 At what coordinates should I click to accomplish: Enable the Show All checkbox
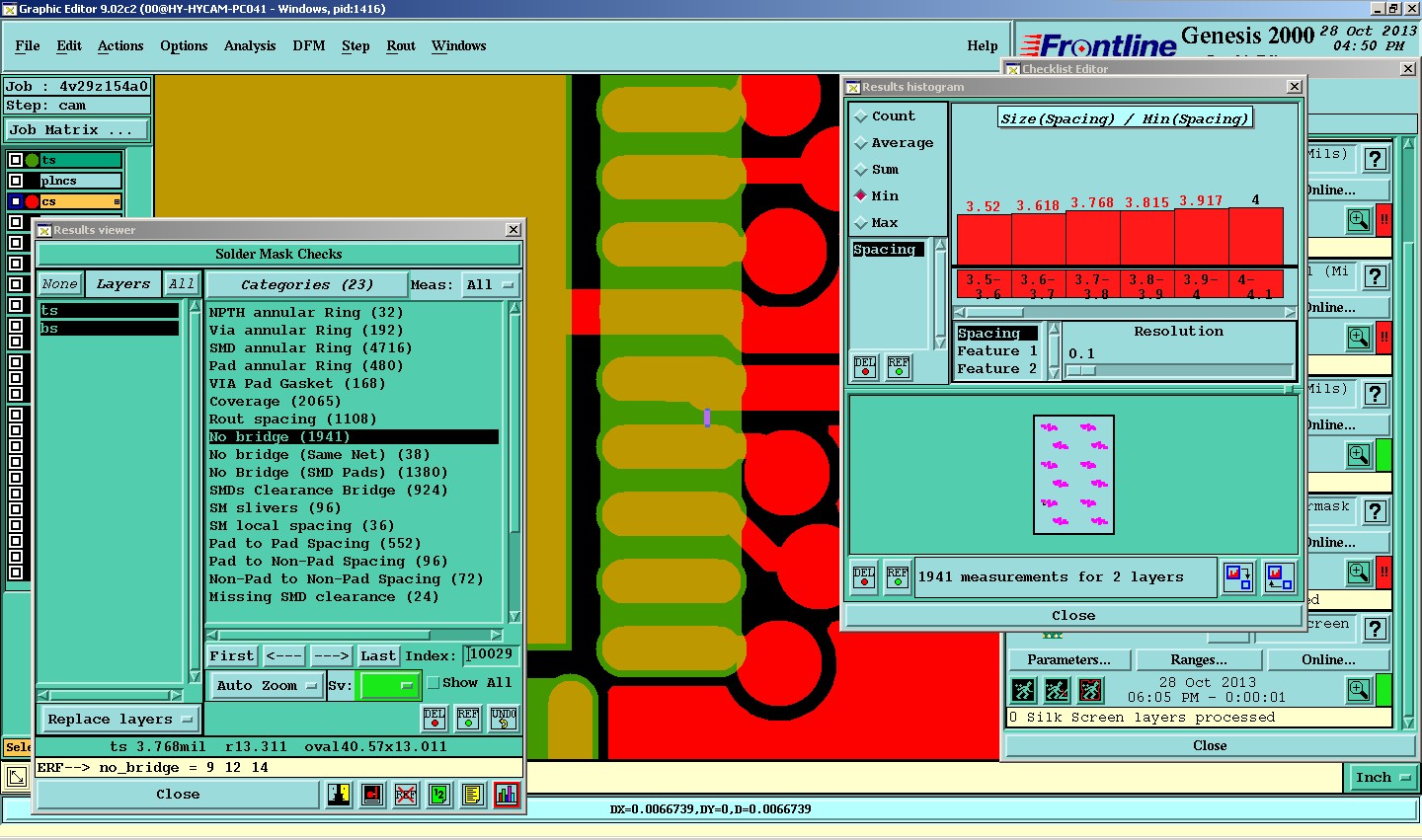pyautogui.click(x=433, y=683)
